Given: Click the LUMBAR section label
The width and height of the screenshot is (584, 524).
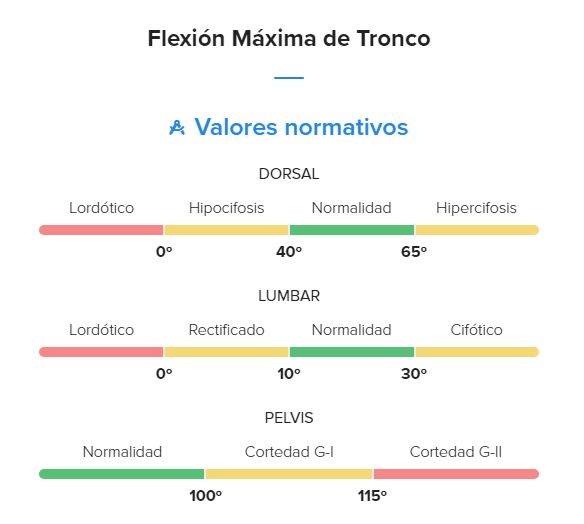Looking at the screenshot, I should point(289,296).
